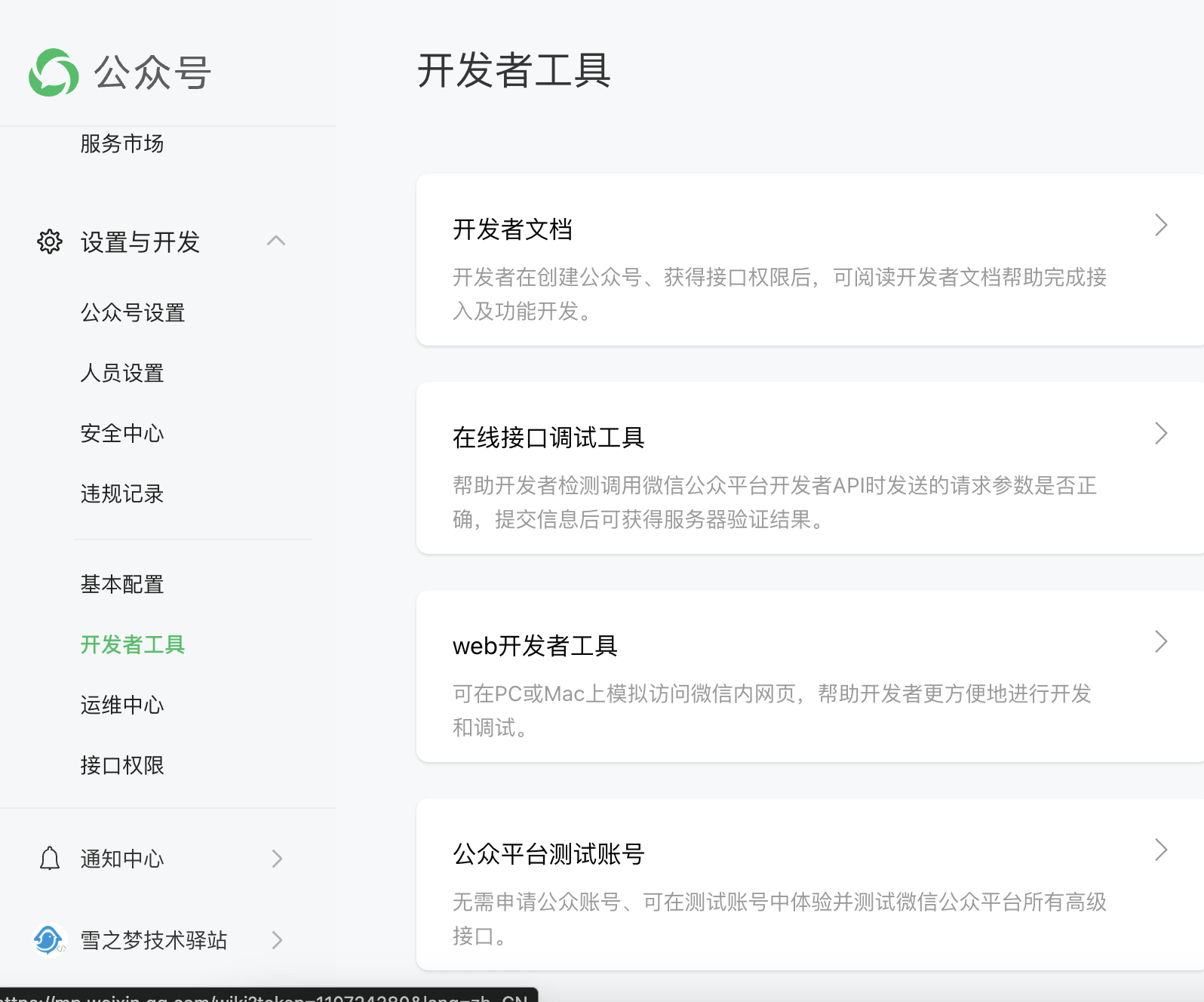
Task: Click the green 公众号 logo icon
Action: 54,72
